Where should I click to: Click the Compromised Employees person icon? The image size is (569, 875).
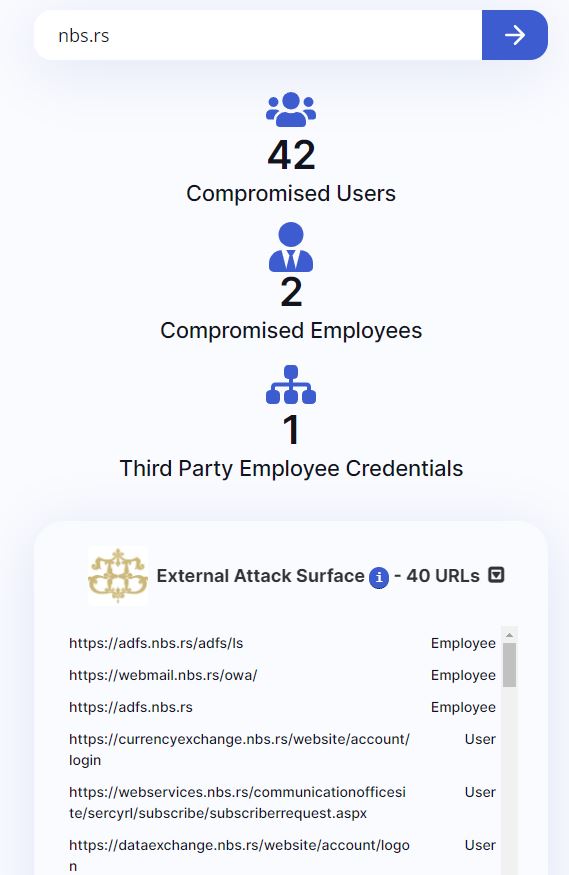[291, 247]
